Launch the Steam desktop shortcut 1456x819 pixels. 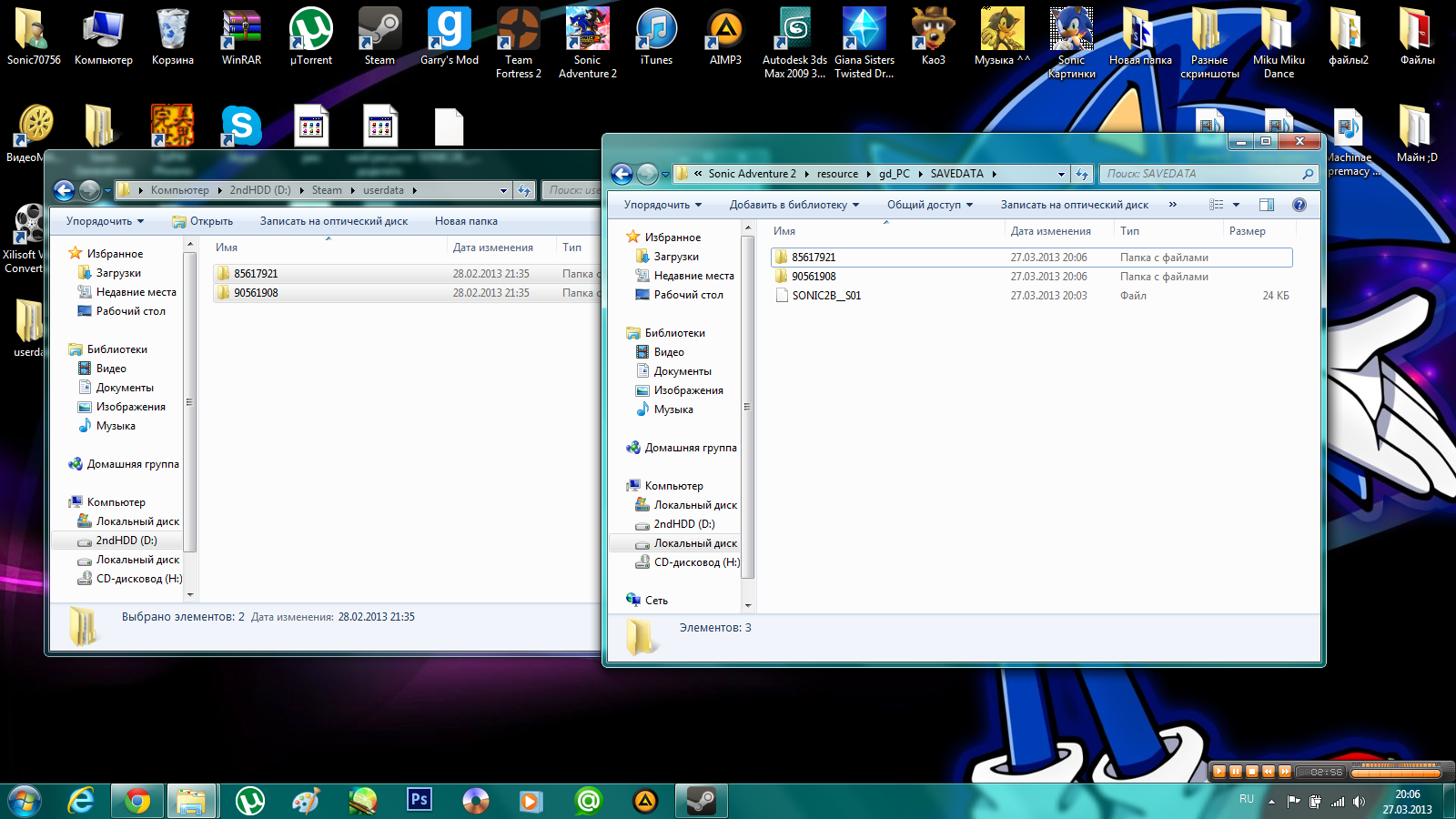tap(379, 36)
